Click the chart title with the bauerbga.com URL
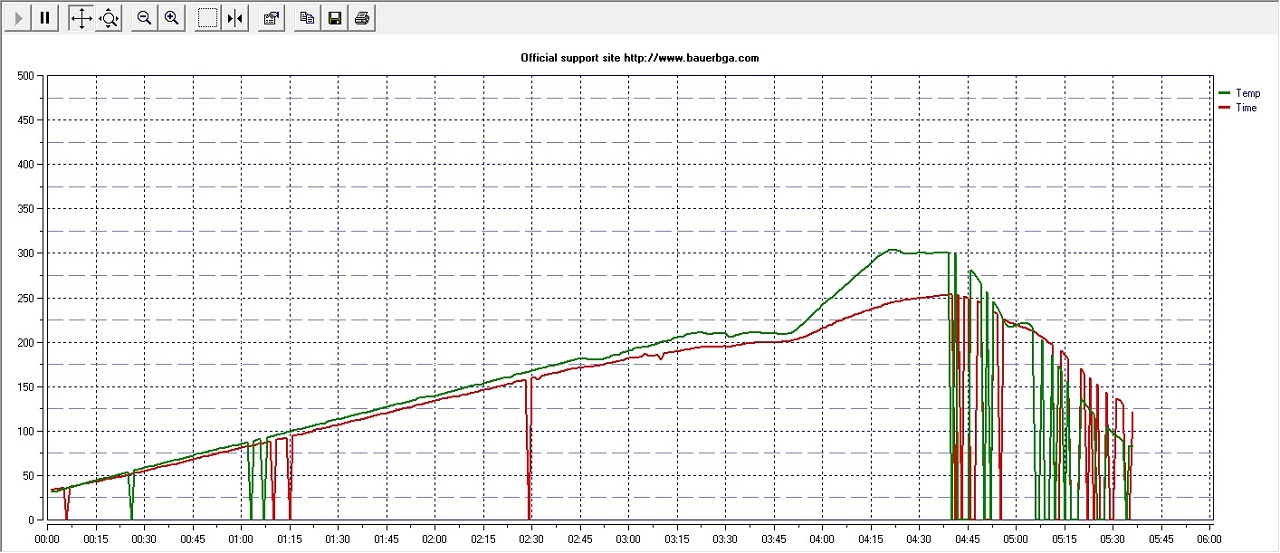 (x=639, y=58)
